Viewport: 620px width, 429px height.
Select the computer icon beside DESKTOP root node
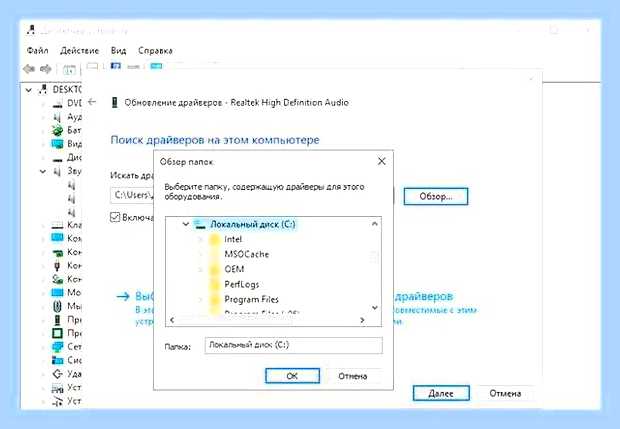coord(43,89)
